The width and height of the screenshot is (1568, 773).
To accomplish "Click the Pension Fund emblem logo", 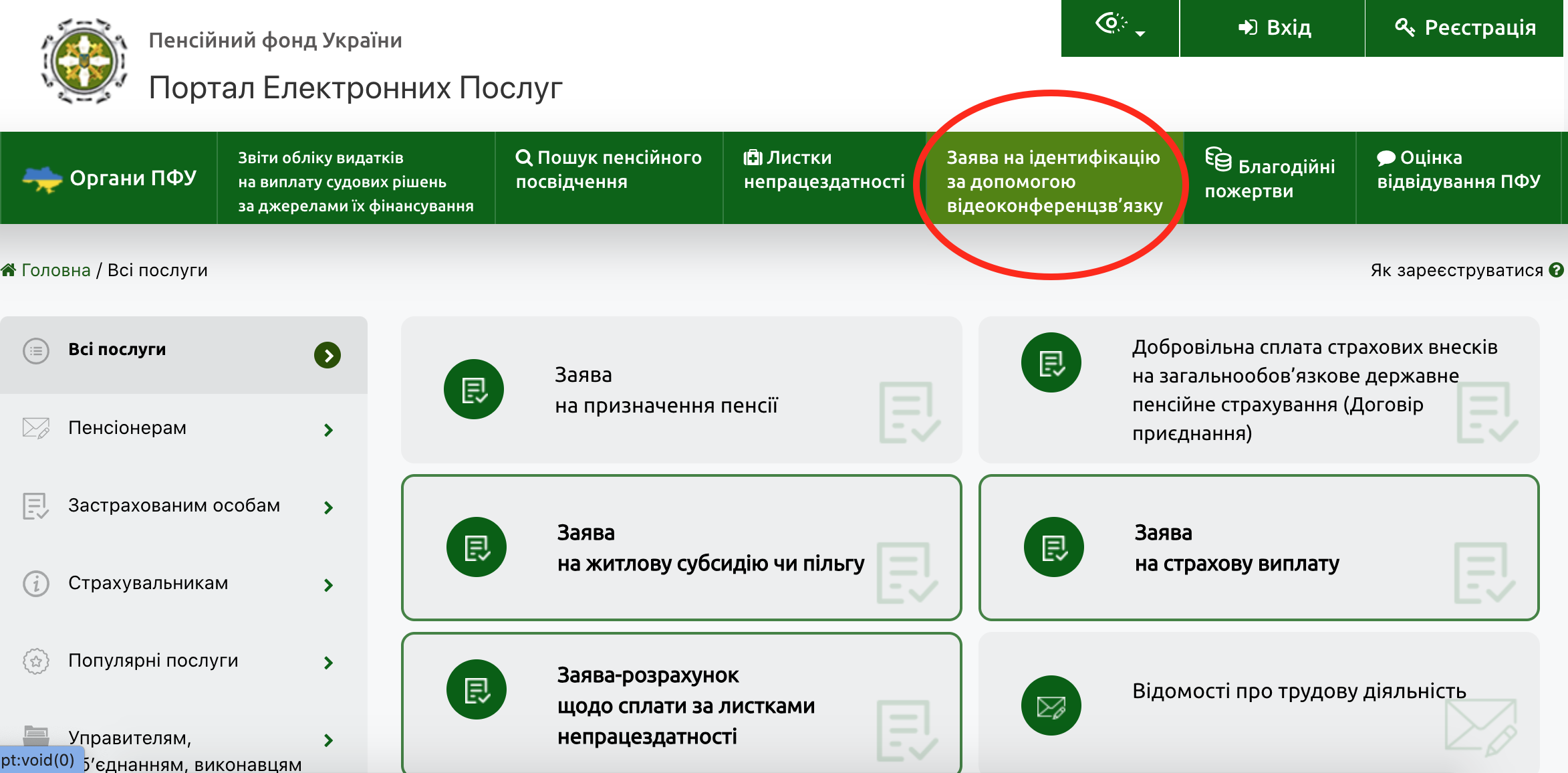I will pyautogui.click(x=84, y=62).
